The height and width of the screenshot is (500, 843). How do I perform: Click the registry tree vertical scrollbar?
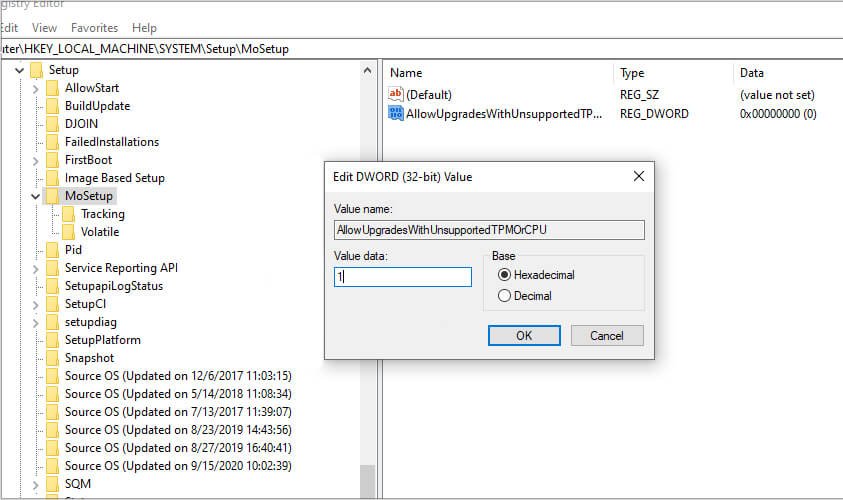367,300
